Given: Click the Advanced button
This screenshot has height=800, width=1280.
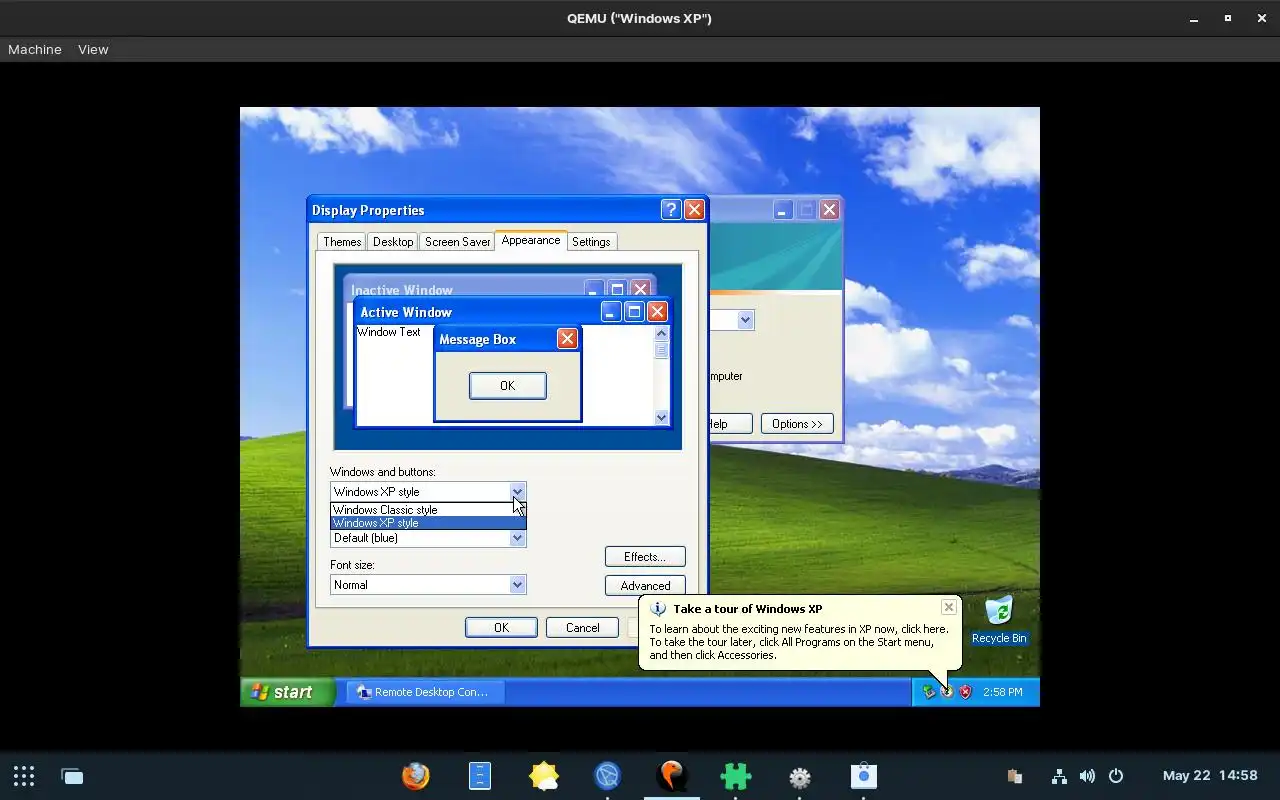Looking at the screenshot, I should coord(645,585).
